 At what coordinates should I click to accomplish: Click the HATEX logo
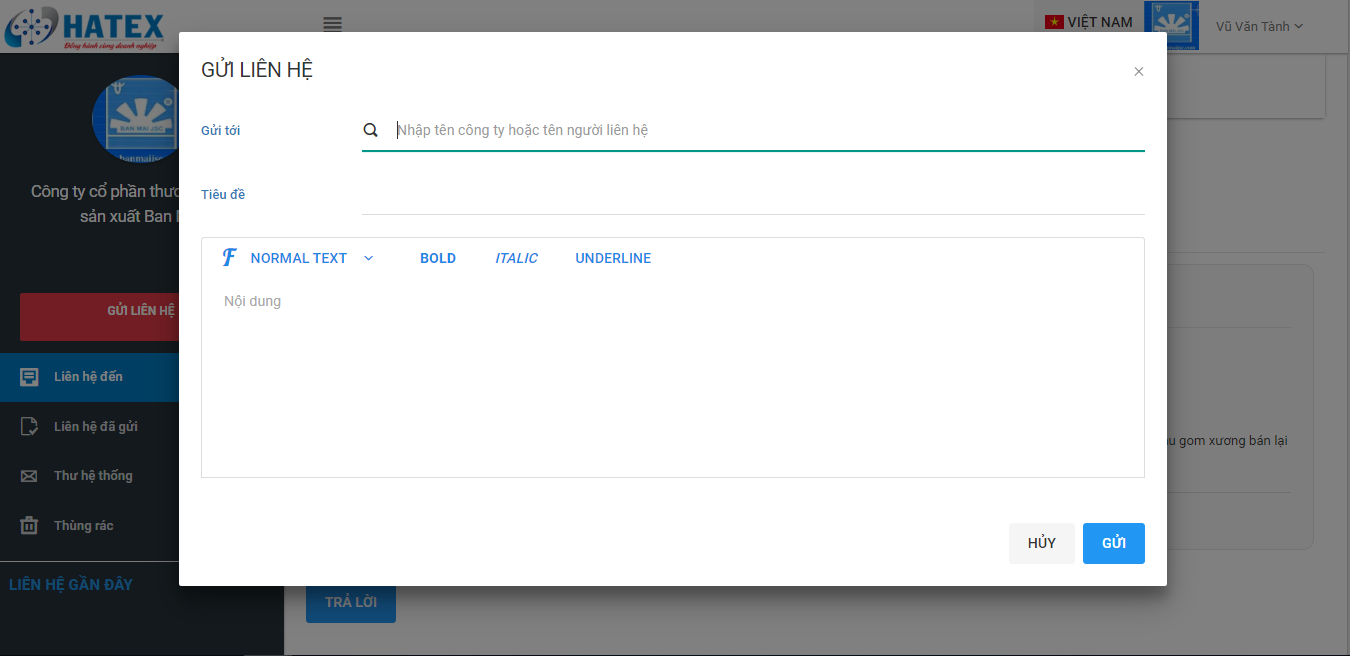tap(84, 26)
